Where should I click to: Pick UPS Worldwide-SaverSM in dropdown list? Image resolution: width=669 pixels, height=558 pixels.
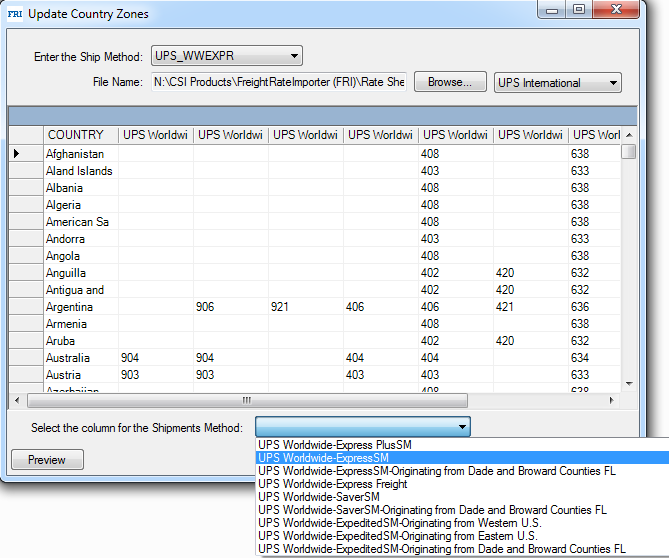point(319,497)
